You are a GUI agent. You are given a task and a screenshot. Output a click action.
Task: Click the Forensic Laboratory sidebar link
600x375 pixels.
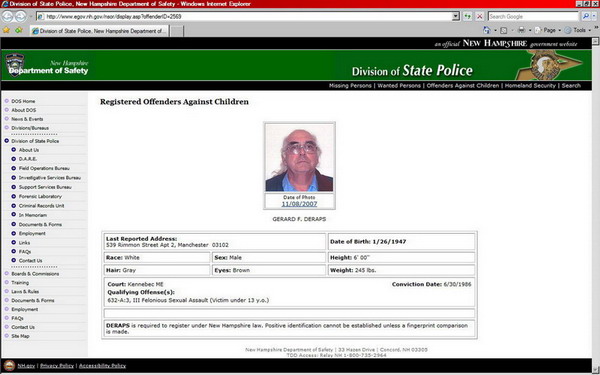click(40, 196)
